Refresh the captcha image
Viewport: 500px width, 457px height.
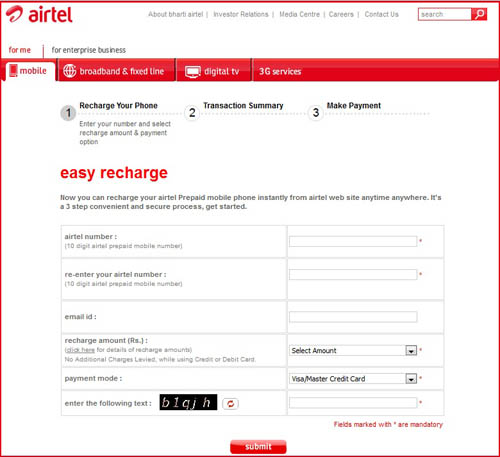point(230,404)
